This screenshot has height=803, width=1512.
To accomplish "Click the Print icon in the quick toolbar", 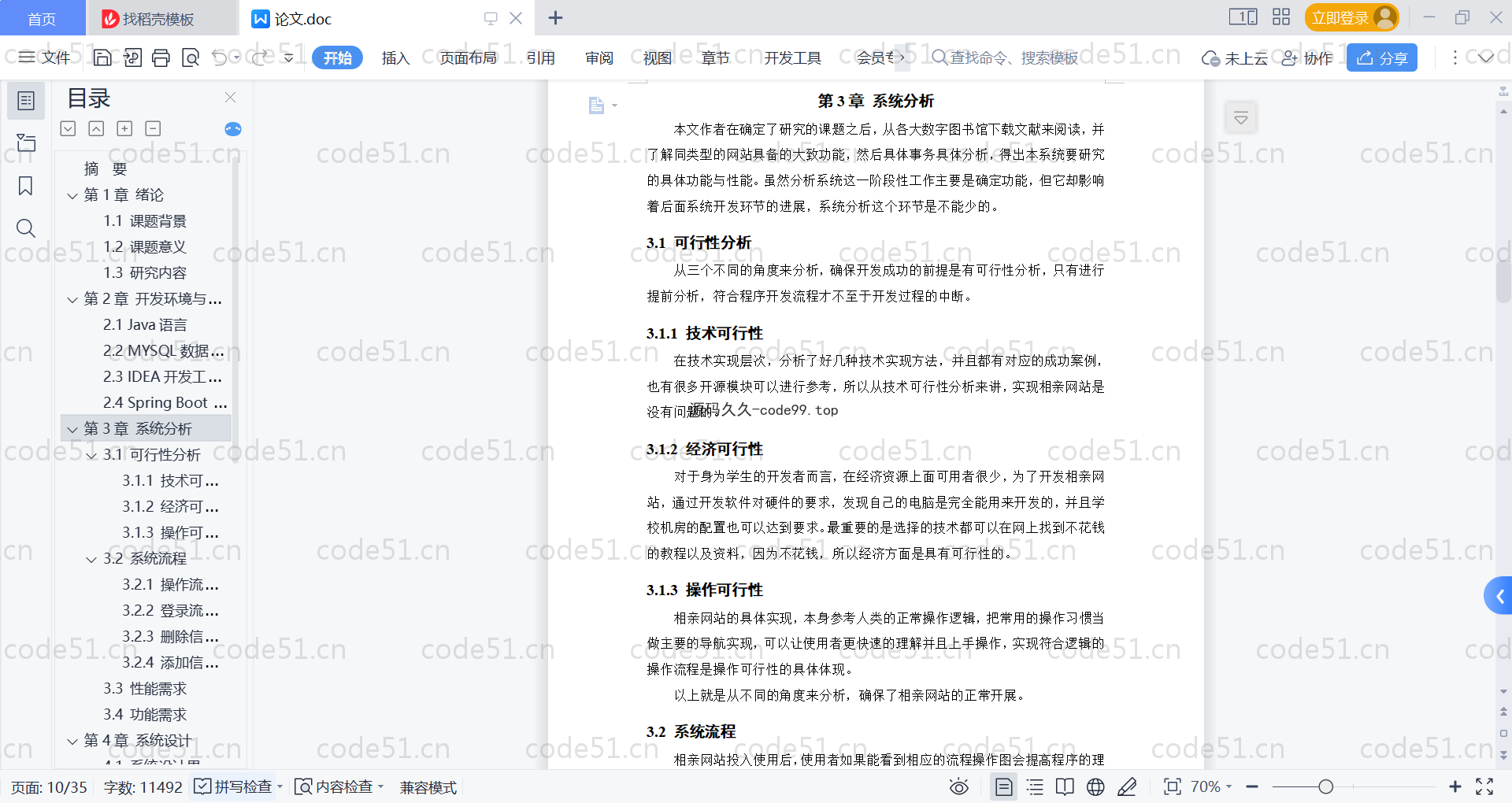I will click(161, 57).
